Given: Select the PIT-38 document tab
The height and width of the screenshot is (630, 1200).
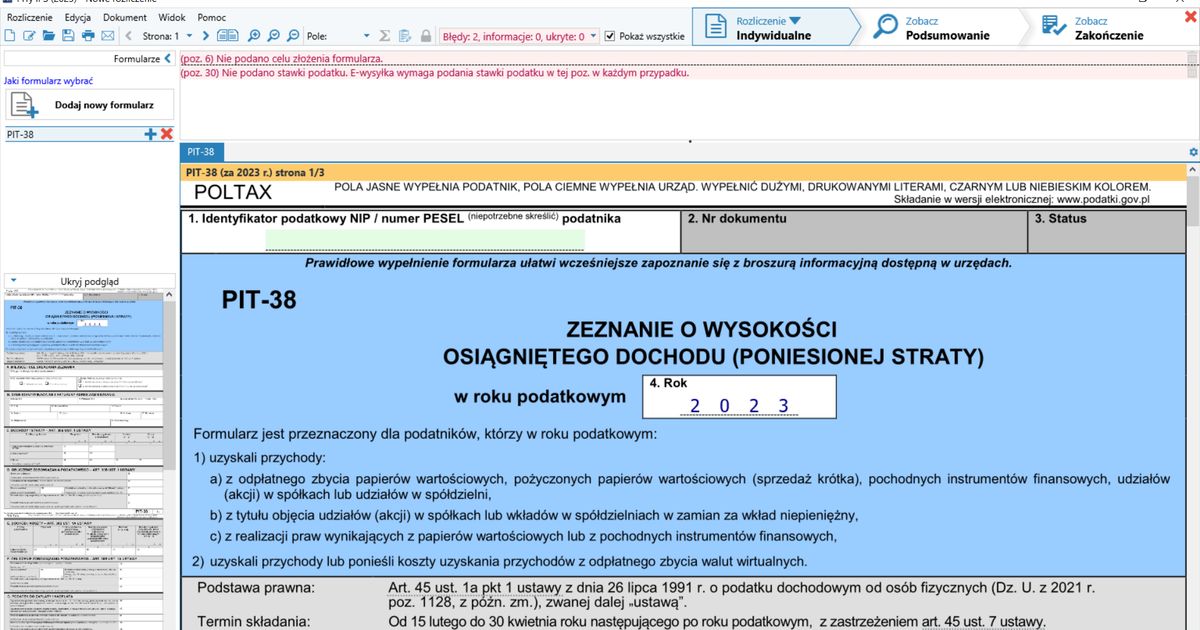Looking at the screenshot, I should tap(202, 152).
